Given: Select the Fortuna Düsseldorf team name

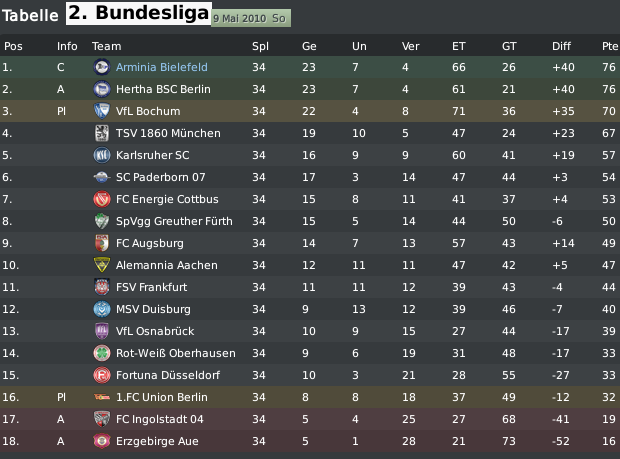Looking at the screenshot, I should point(168,375).
